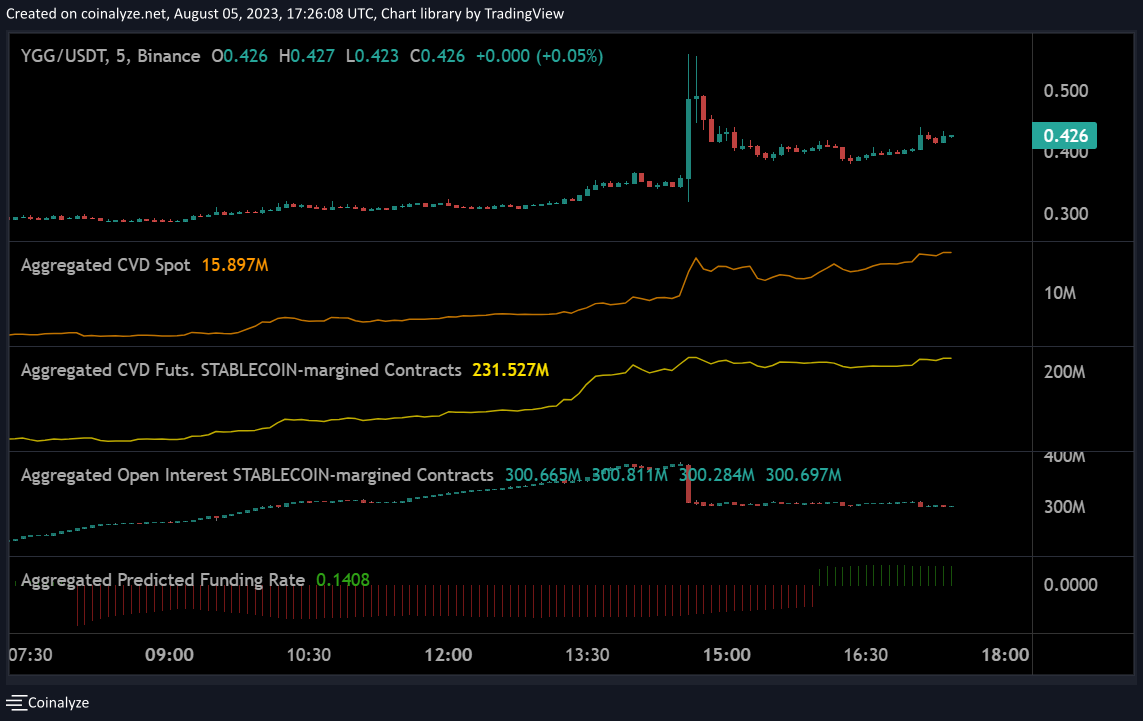Click the 0.500 price axis label
This screenshot has width=1143, height=721.
(x=1065, y=91)
